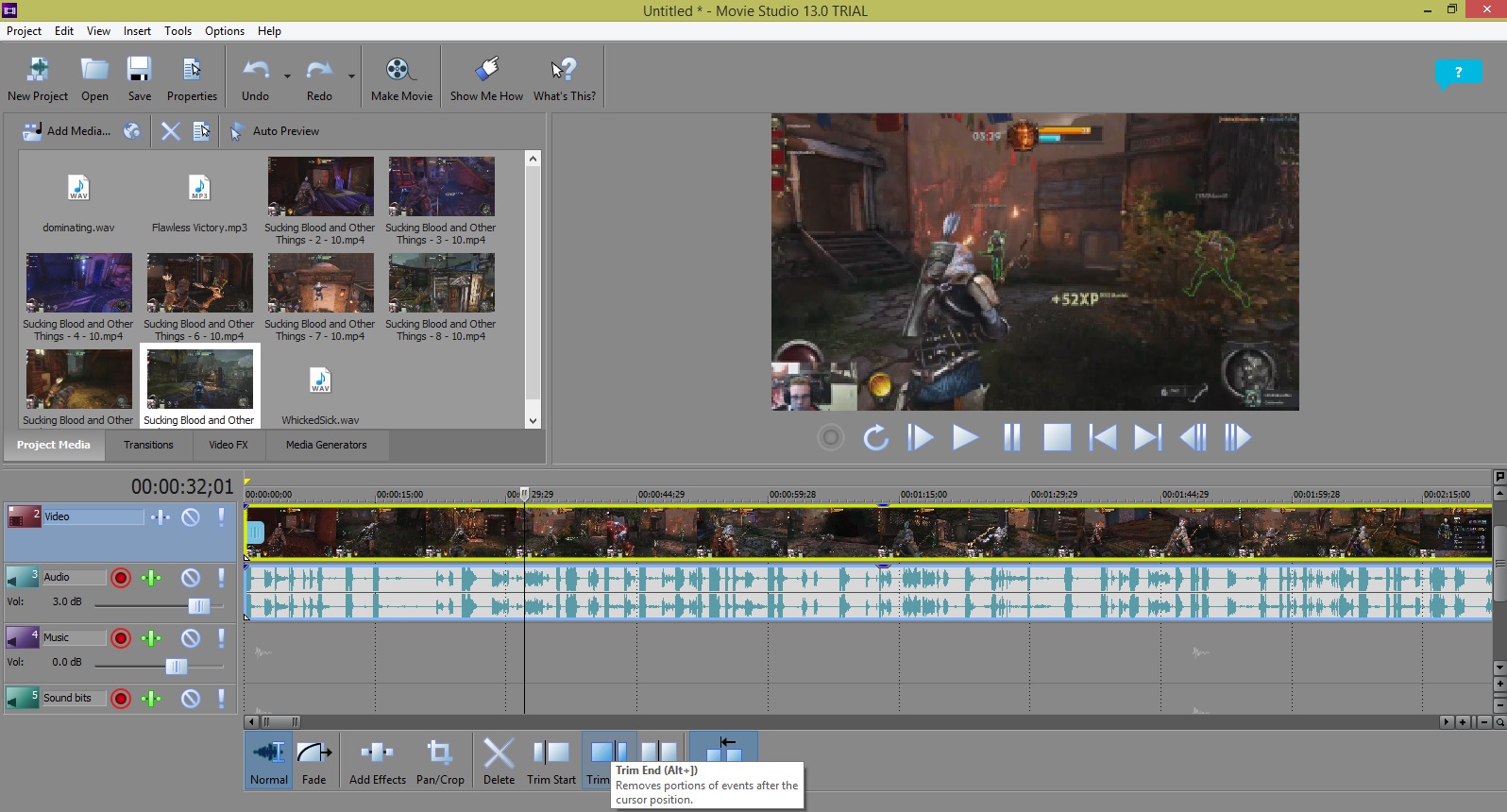Mute the Video track
Image resolution: width=1507 pixels, height=812 pixels.
[x=191, y=516]
